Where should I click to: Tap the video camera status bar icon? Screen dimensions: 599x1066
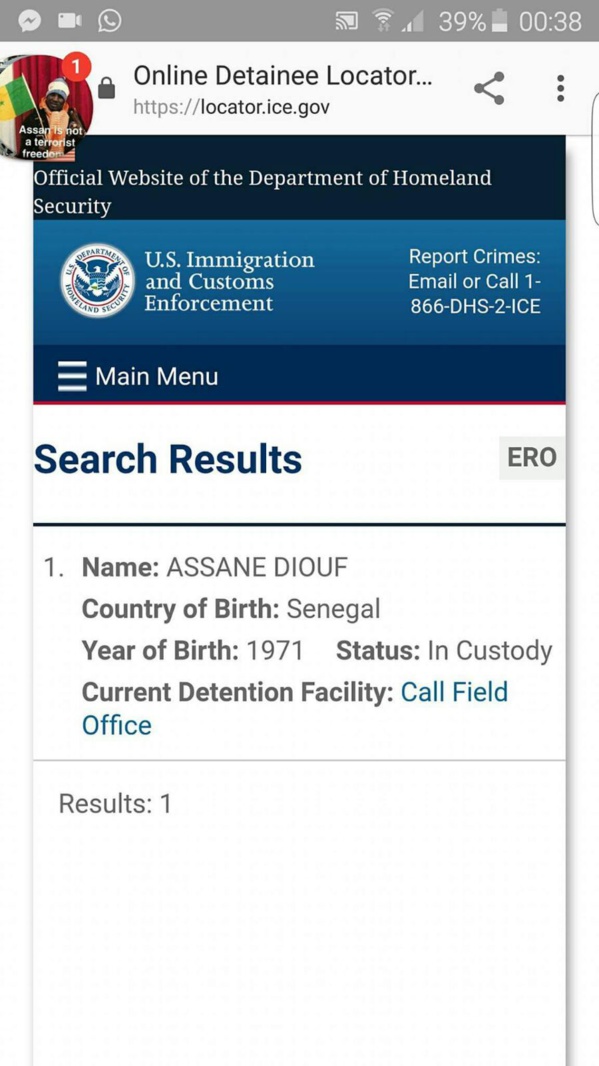pyautogui.click(x=67, y=18)
